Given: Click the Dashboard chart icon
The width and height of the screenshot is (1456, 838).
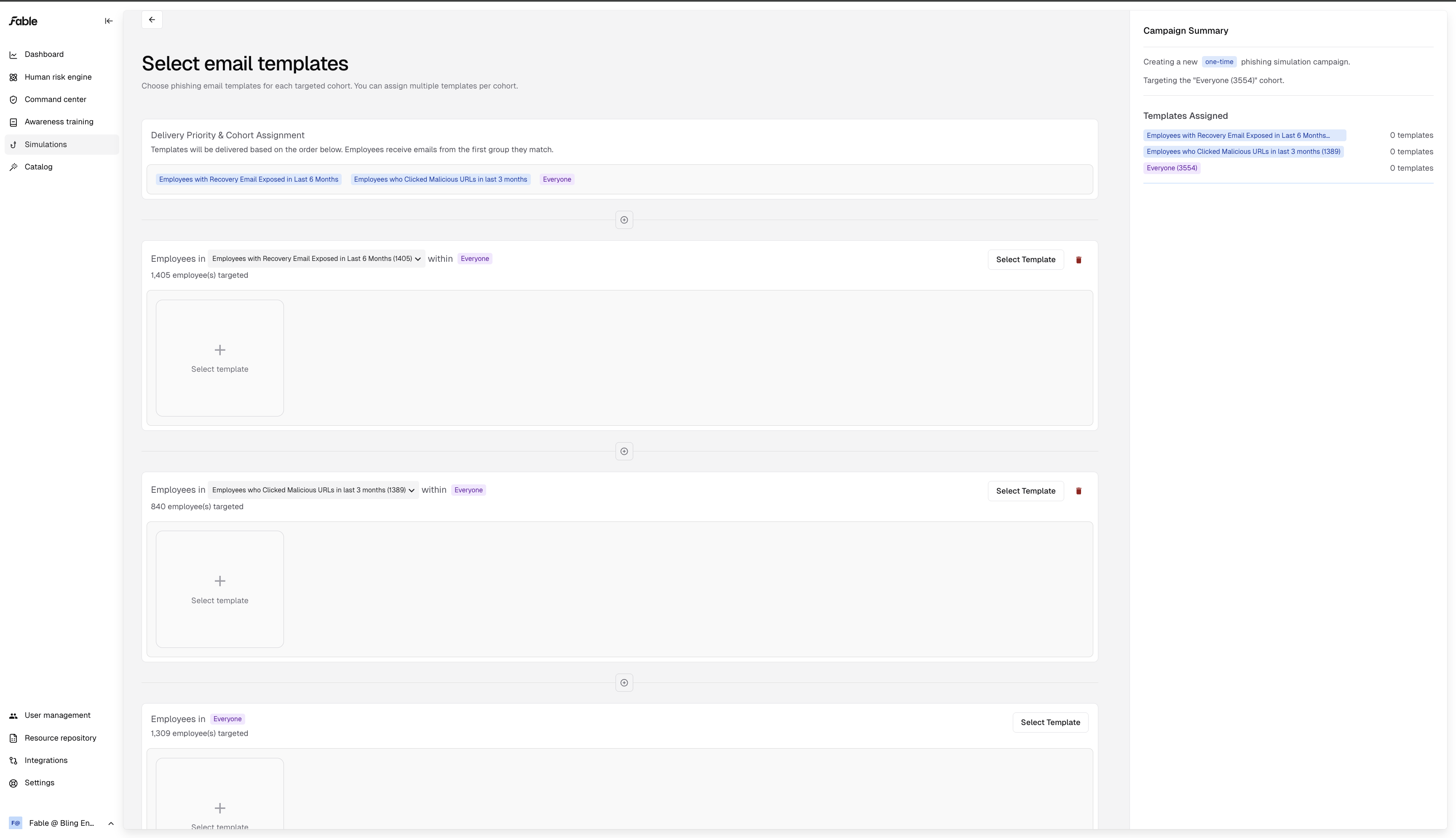Looking at the screenshot, I should [13, 55].
